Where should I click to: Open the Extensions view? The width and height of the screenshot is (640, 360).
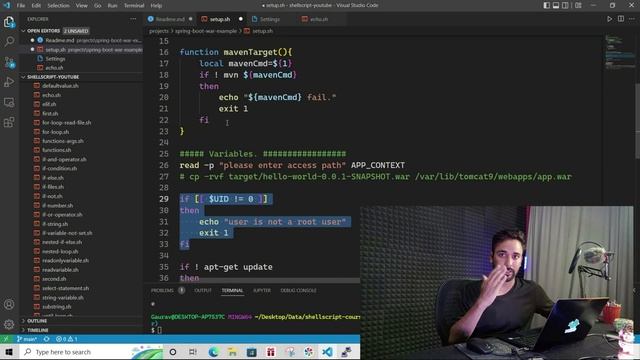pyautogui.click(x=9, y=122)
